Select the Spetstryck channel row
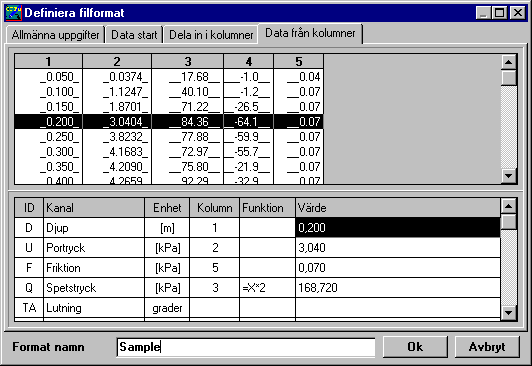 coord(258,288)
